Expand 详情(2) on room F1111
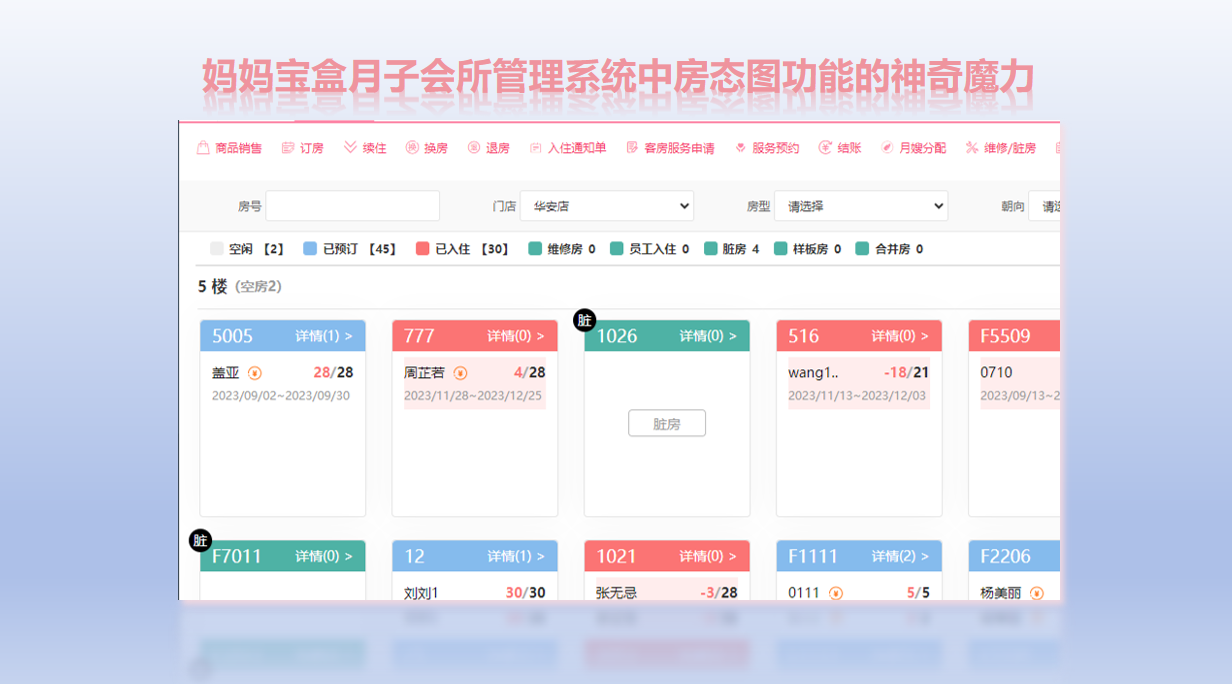 click(899, 556)
